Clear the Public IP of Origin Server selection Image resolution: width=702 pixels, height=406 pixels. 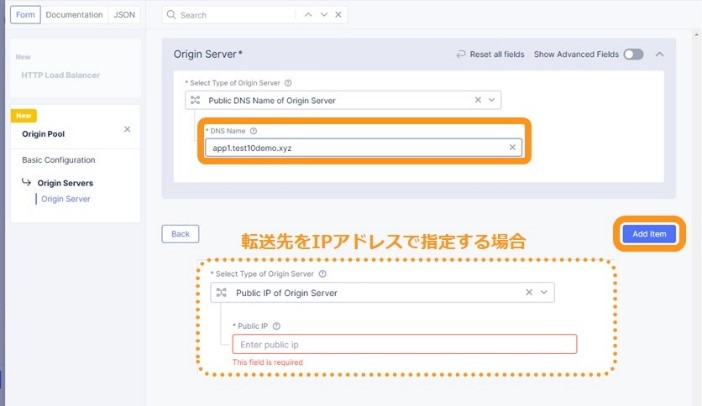coord(529,292)
